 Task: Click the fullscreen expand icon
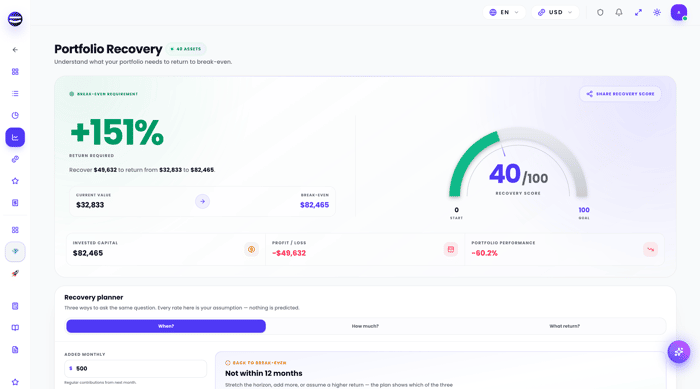click(638, 13)
